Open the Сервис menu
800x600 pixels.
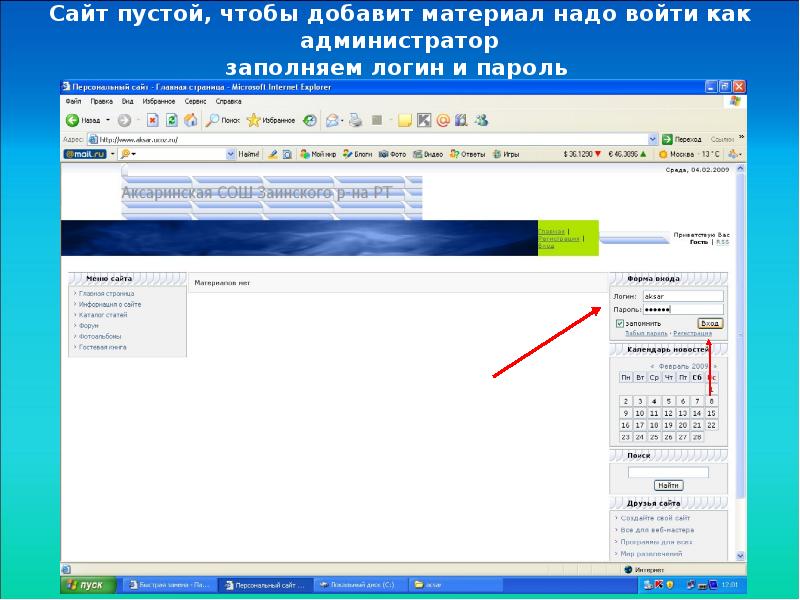(x=195, y=101)
